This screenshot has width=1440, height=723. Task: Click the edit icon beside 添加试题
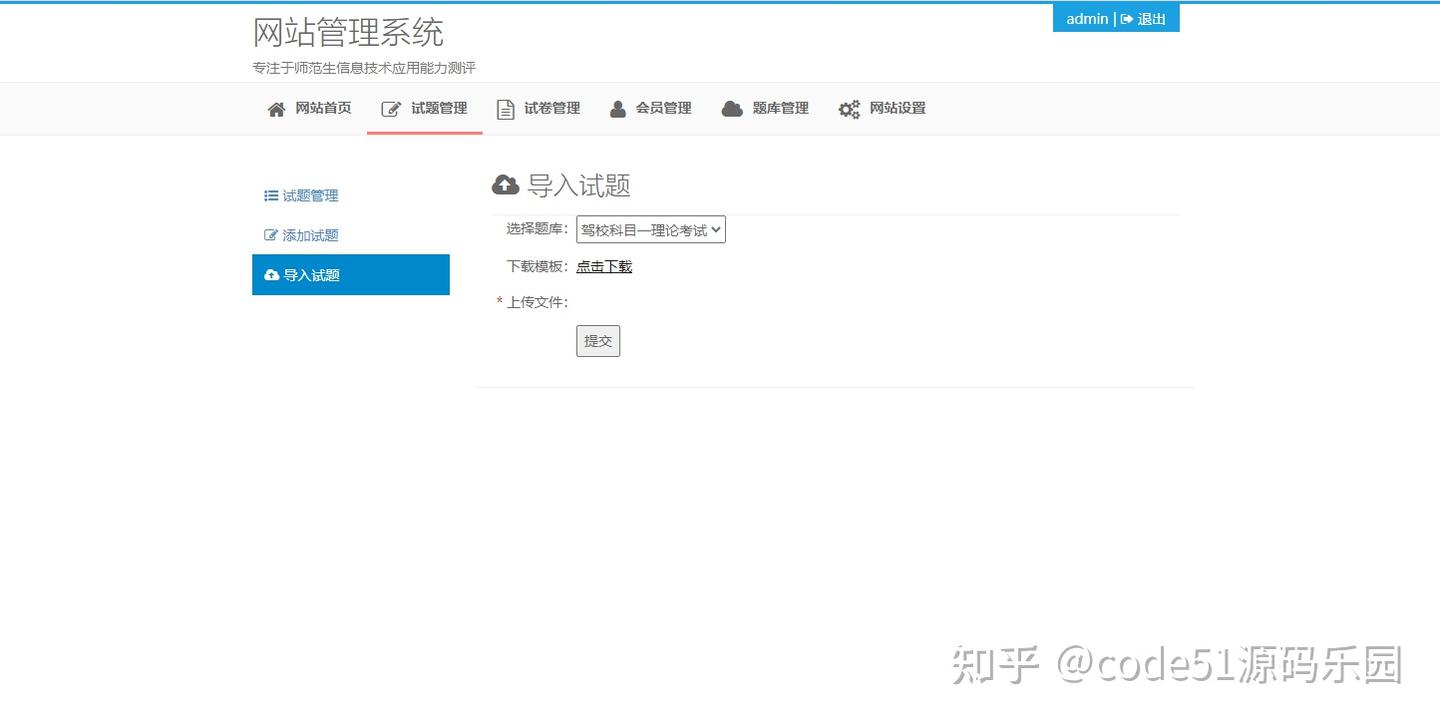270,234
